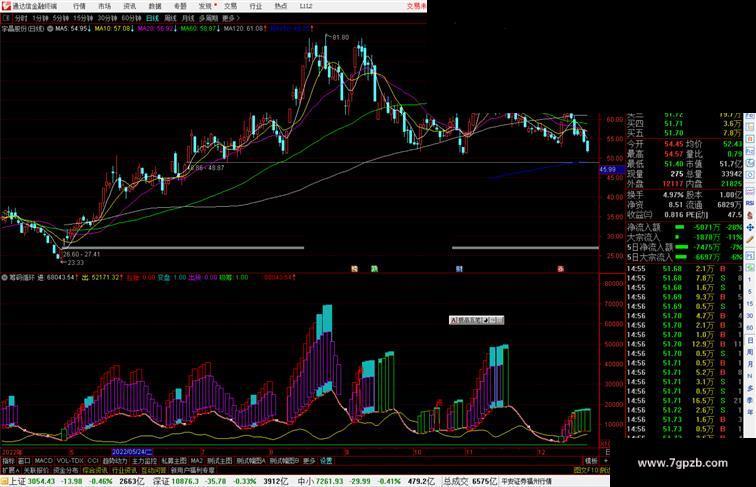The image size is (756, 487).
Task: Open the 市场 menu
Action: pyautogui.click(x=104, y=6)
